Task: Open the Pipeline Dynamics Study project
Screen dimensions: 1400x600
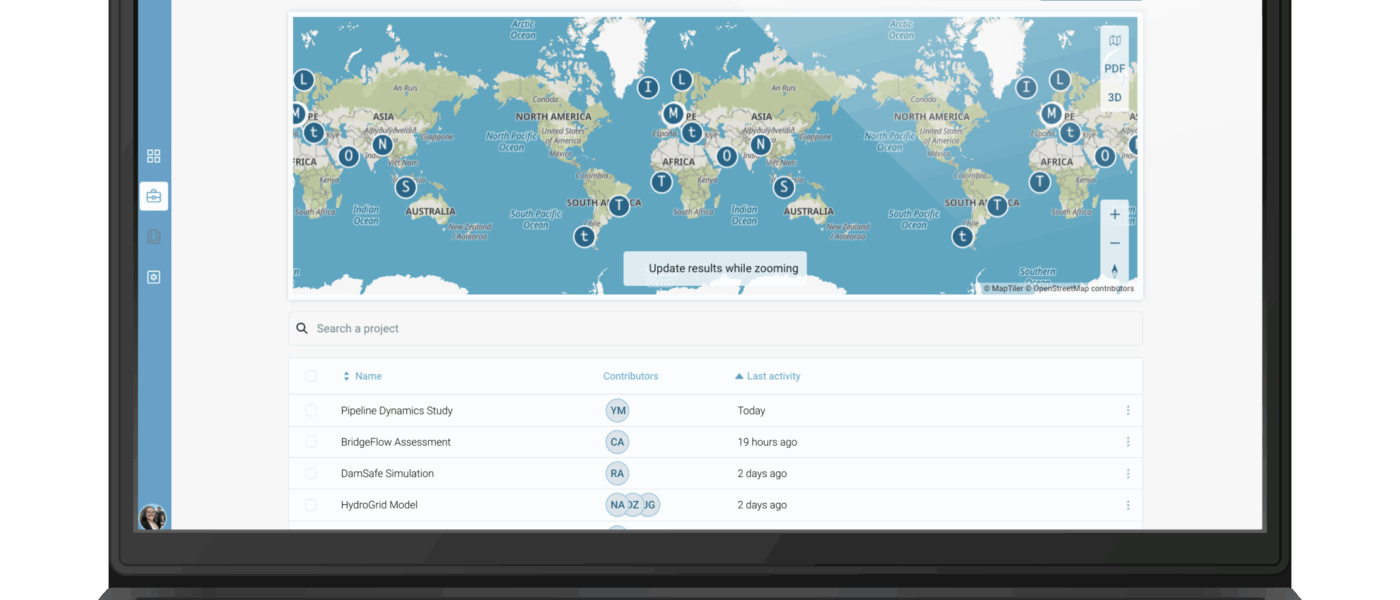Action: coord(396,411)
